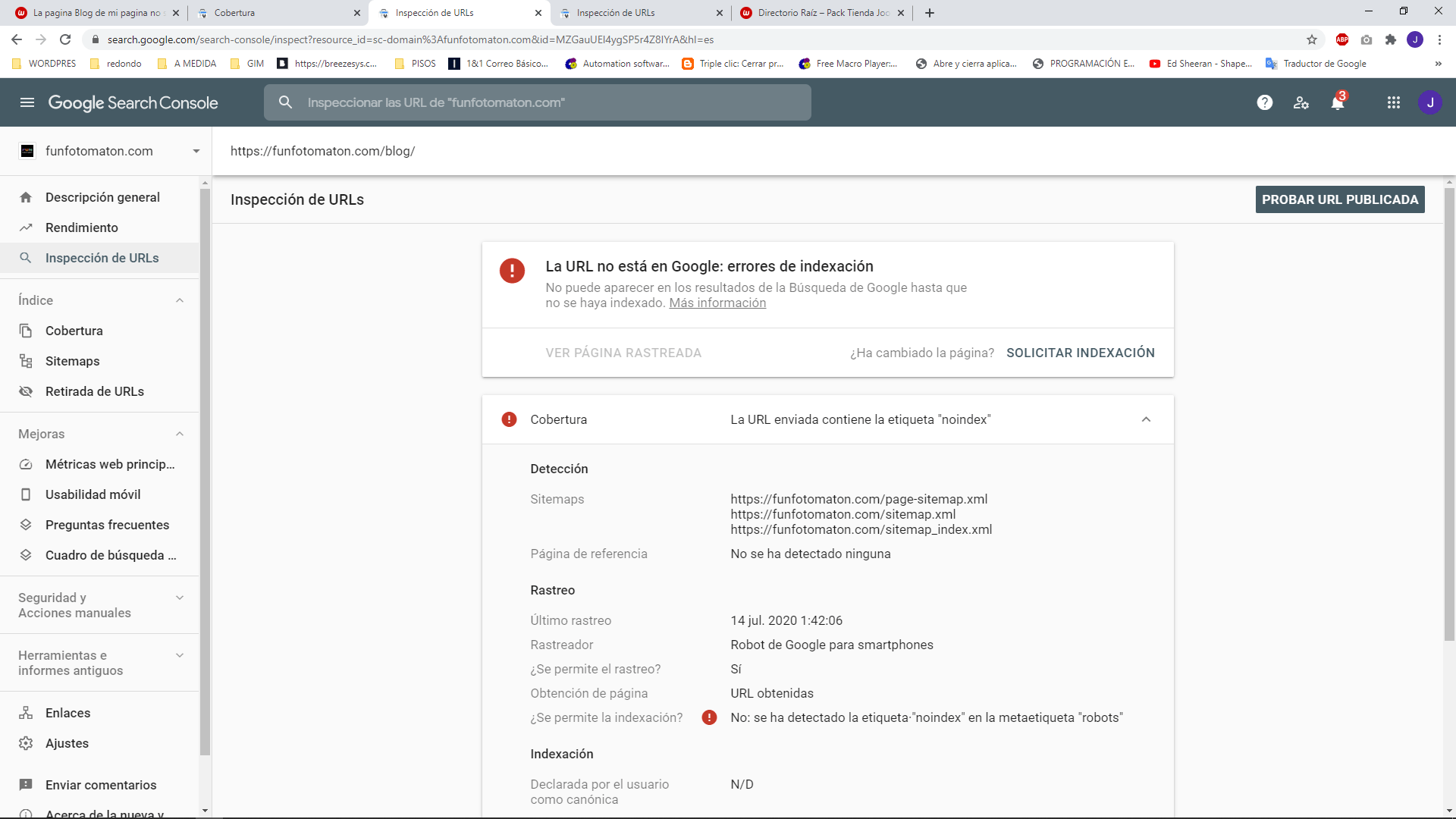Screen dimensions: 1456x819
Task: Click VER PÁGINA RASTREADA
Action: [623, 353]
